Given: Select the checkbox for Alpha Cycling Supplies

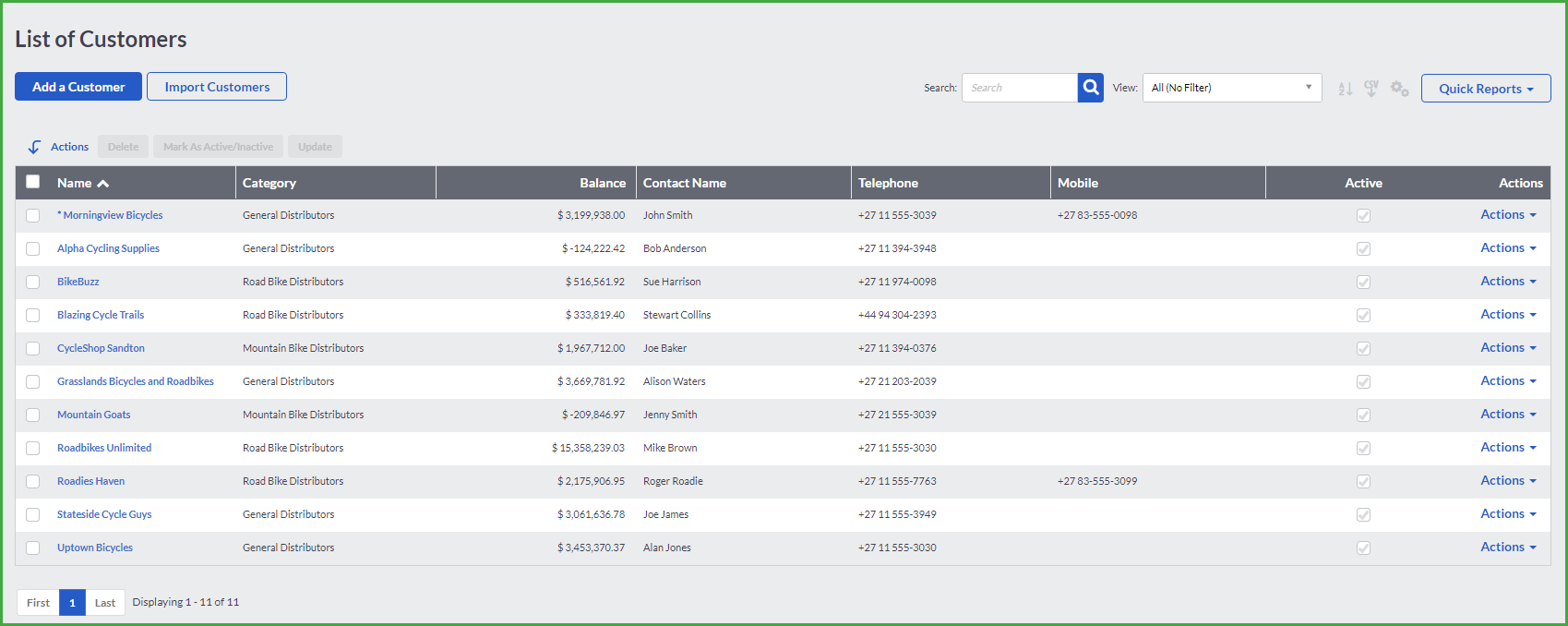Looking at the screenshot, I should tap(33, 248).
